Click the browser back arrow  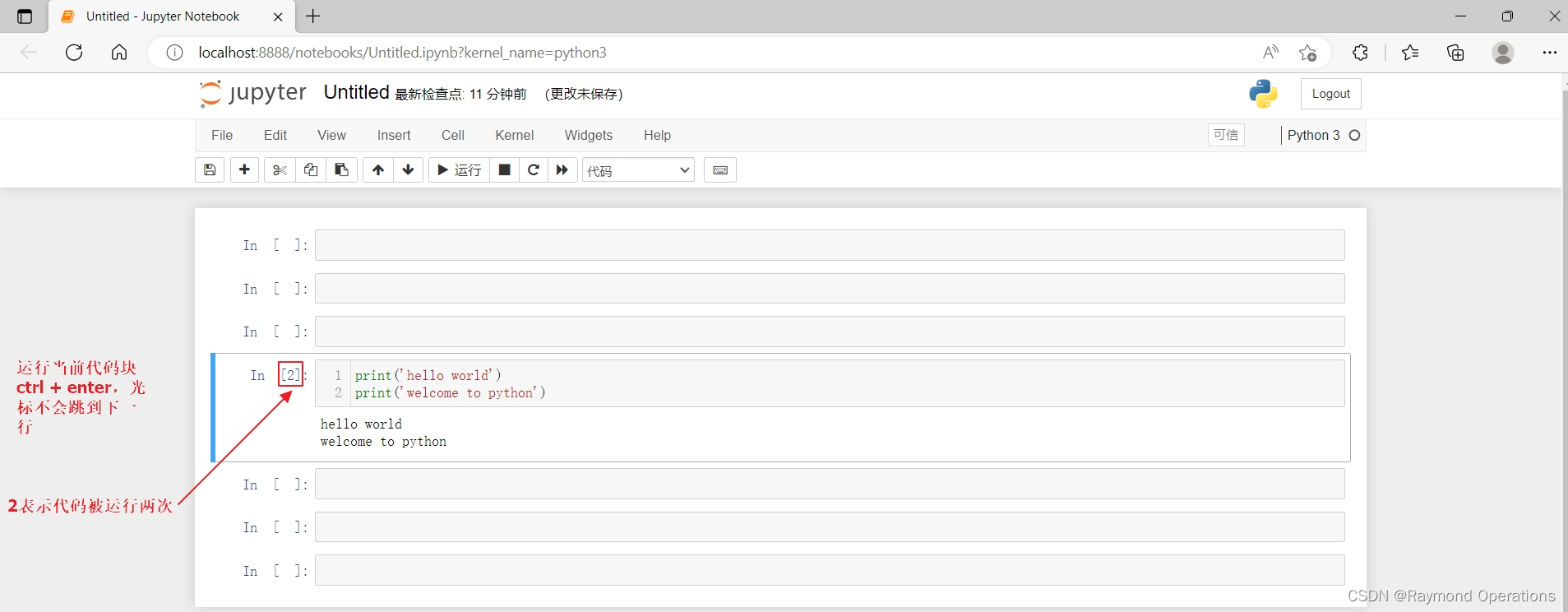click(29, 53)
